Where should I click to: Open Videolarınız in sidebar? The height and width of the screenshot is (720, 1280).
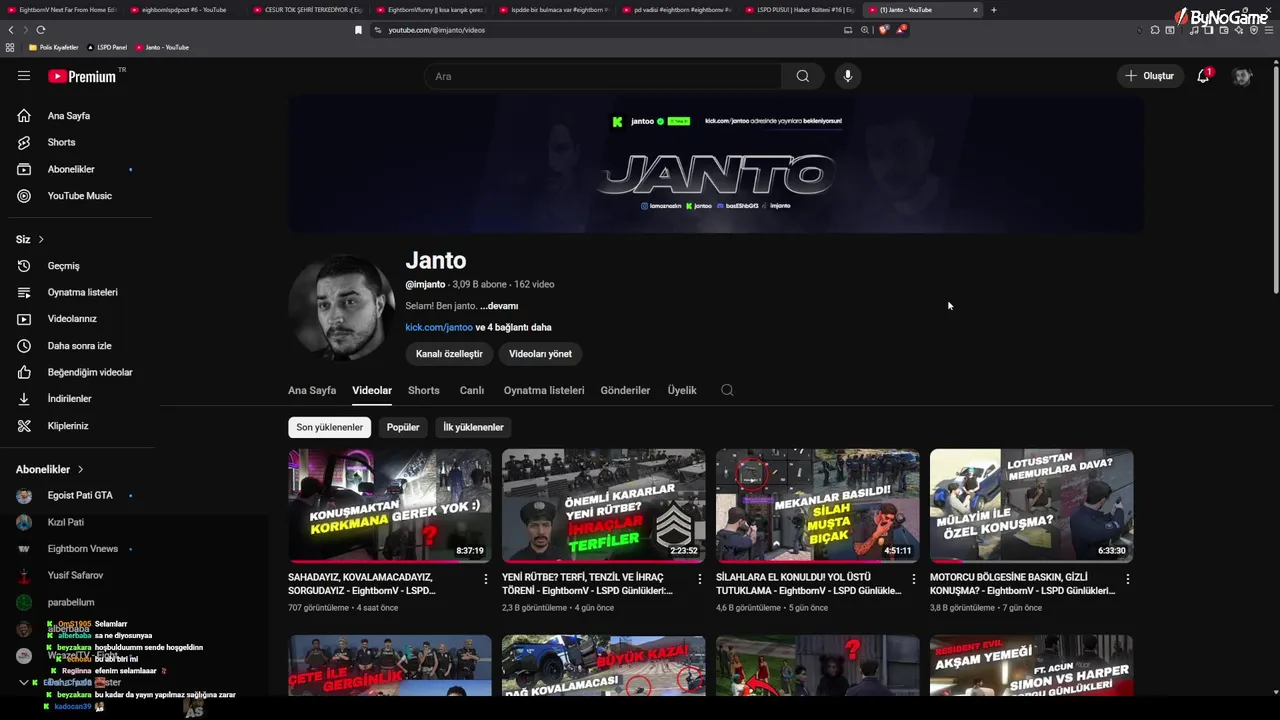click(72, 319)
